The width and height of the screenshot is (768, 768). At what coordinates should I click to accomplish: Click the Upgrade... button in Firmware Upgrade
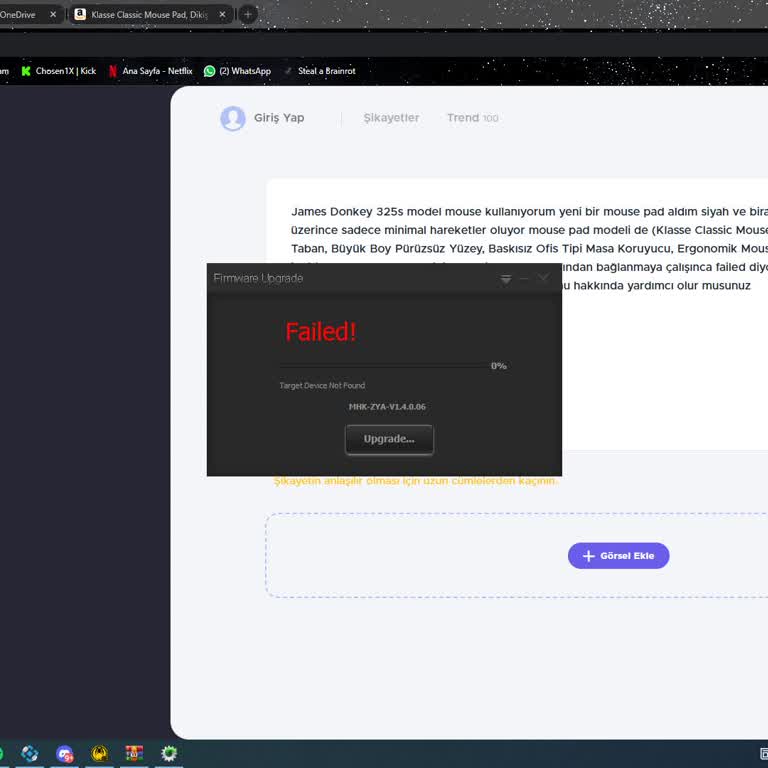(x=389, y=439)
